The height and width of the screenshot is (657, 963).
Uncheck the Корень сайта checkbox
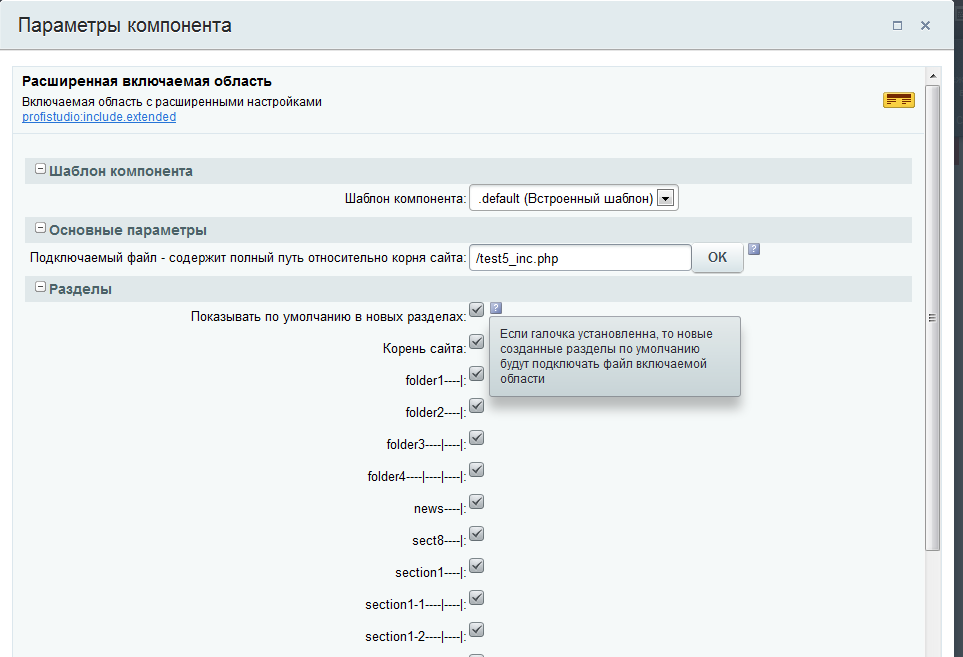[477, 342]
